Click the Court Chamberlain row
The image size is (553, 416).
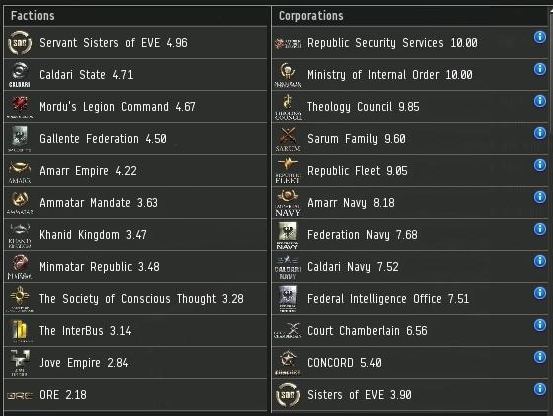[x=410, y=331]
